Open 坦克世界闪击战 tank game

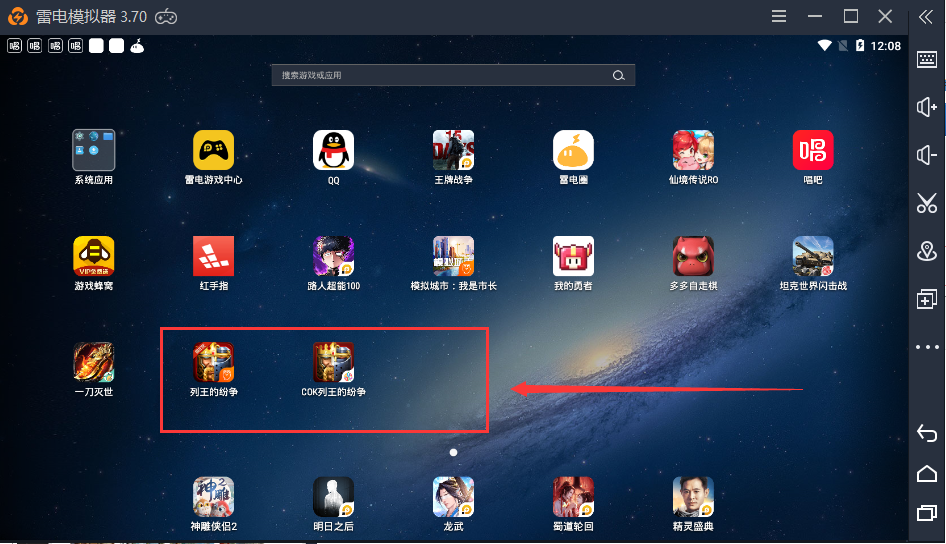coord(813,257)
